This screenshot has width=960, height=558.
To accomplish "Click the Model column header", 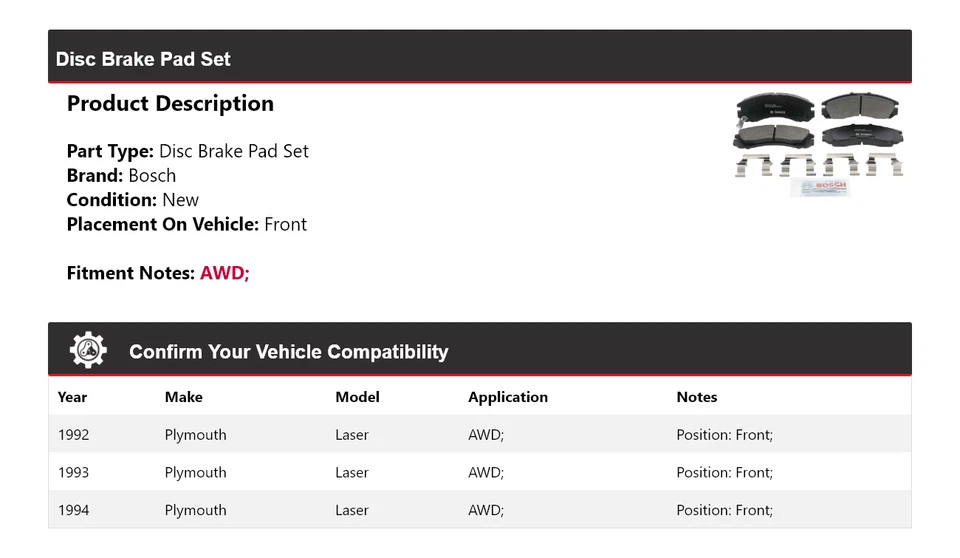I will pos(357,397).
